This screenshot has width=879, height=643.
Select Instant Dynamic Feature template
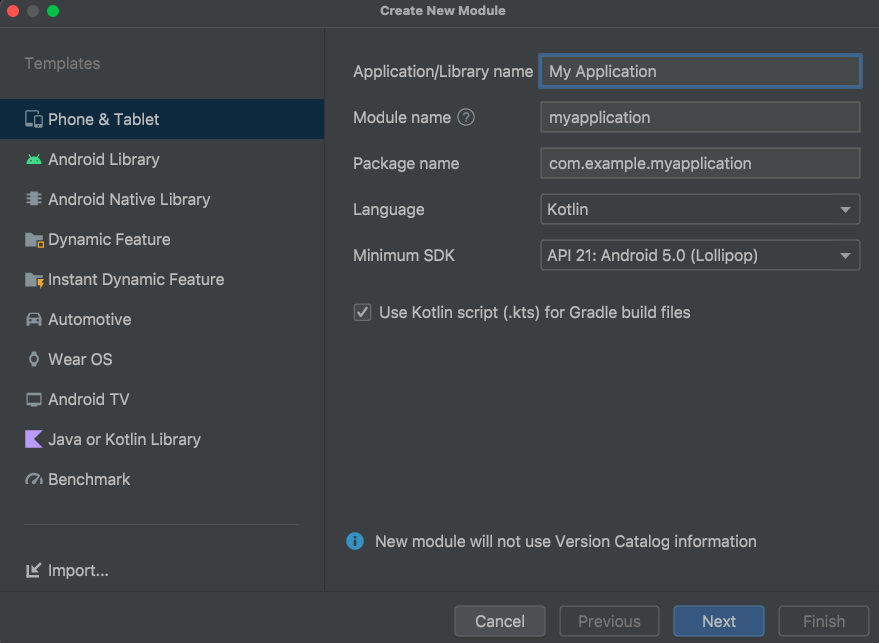pos(135,279)
